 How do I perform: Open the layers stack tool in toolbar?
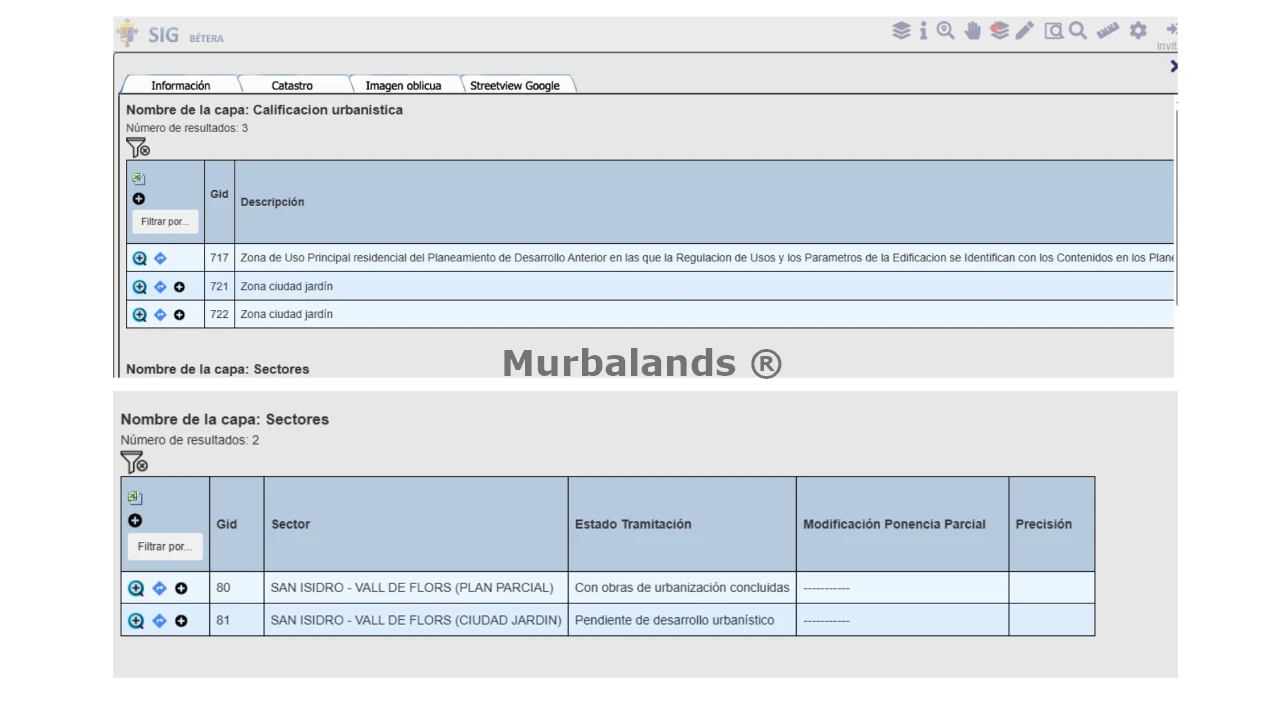click(901, 31)
